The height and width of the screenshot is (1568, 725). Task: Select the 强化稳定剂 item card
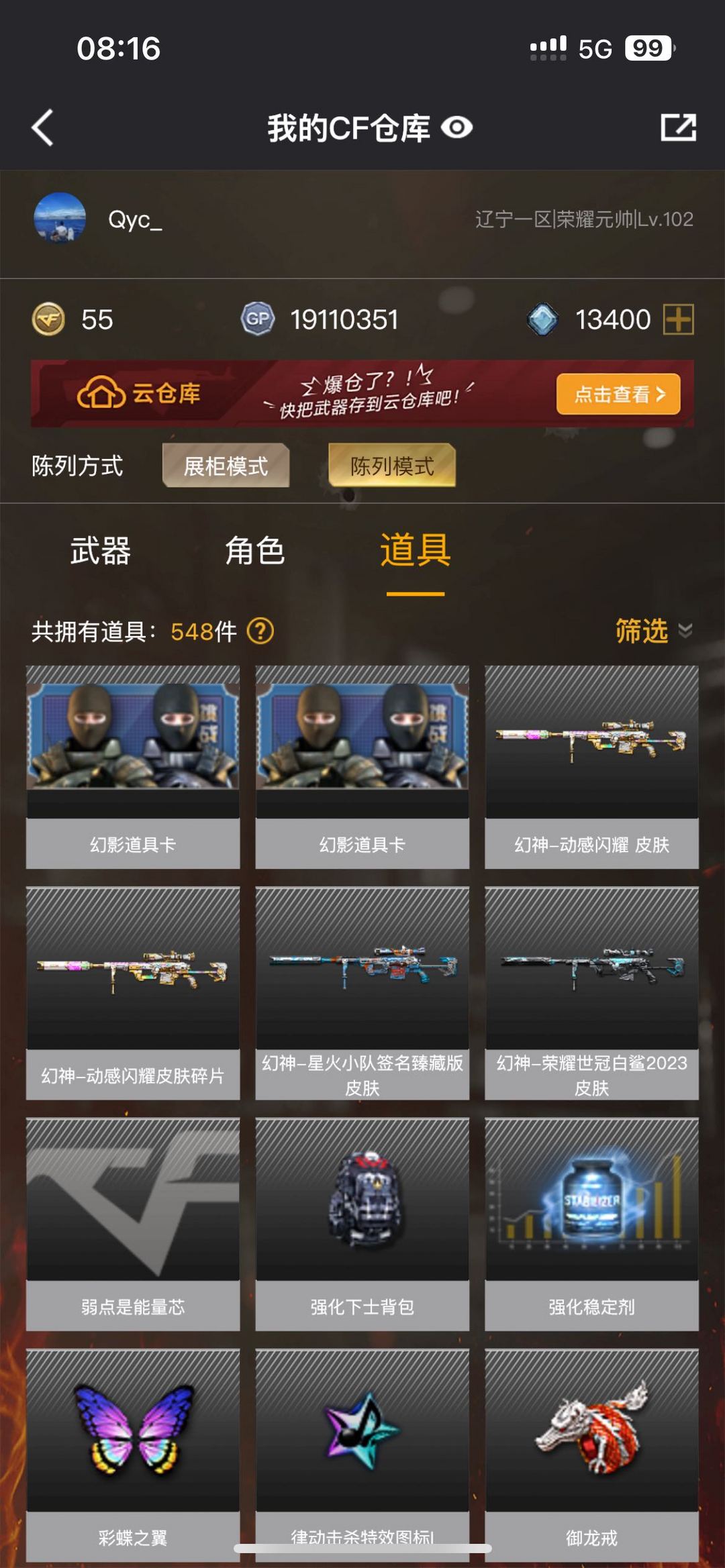(x=591, y=1224)
